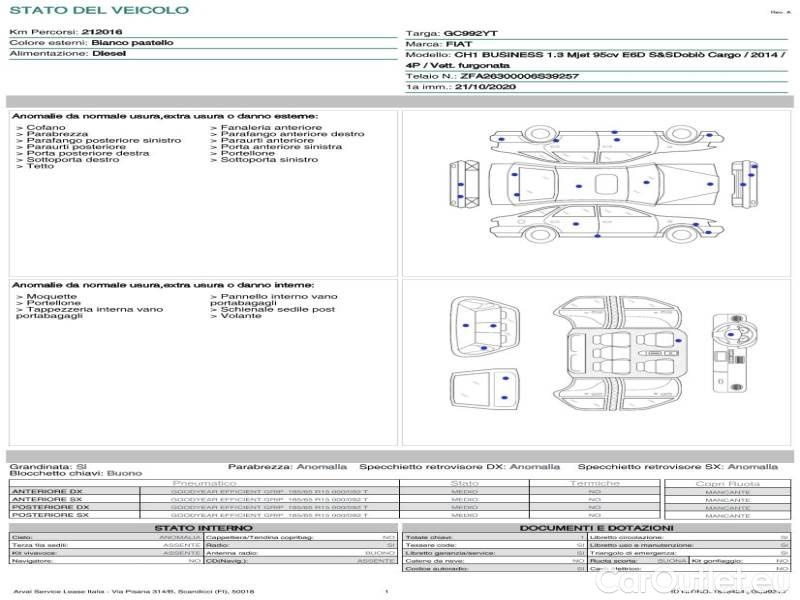This screenshot has height=600, width=800.
Task: Click the 'Schienale sedile post' entry
Action: pyautogui.click(x=272, y=309)
